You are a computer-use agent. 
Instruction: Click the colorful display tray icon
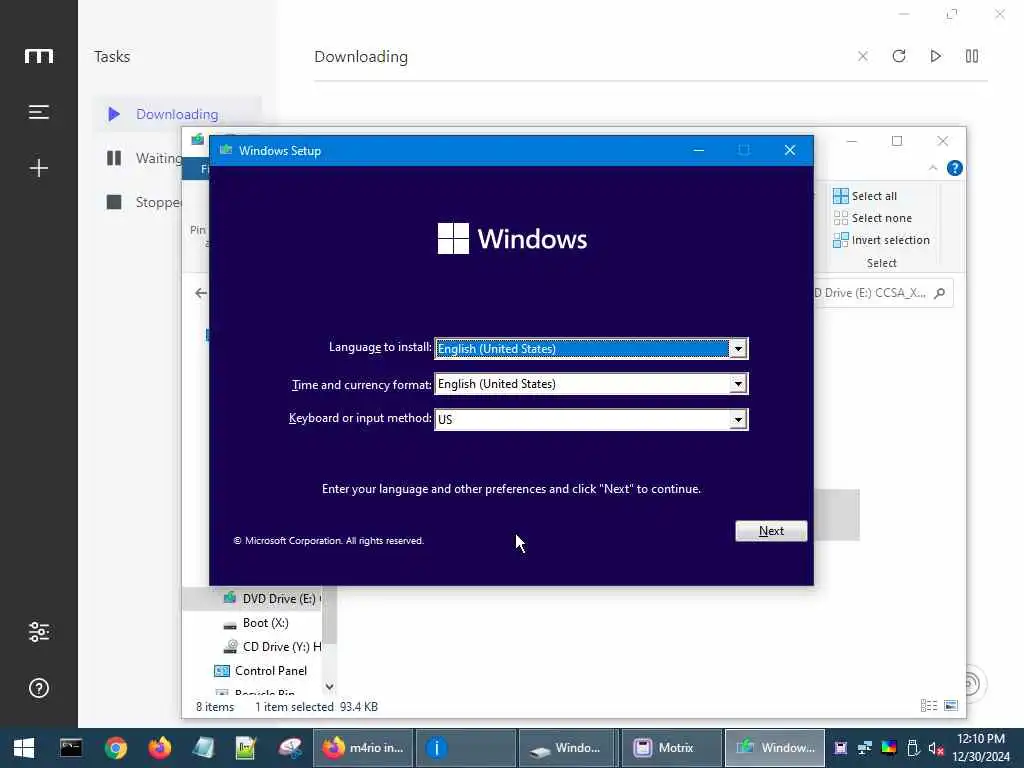pos(889,748)
